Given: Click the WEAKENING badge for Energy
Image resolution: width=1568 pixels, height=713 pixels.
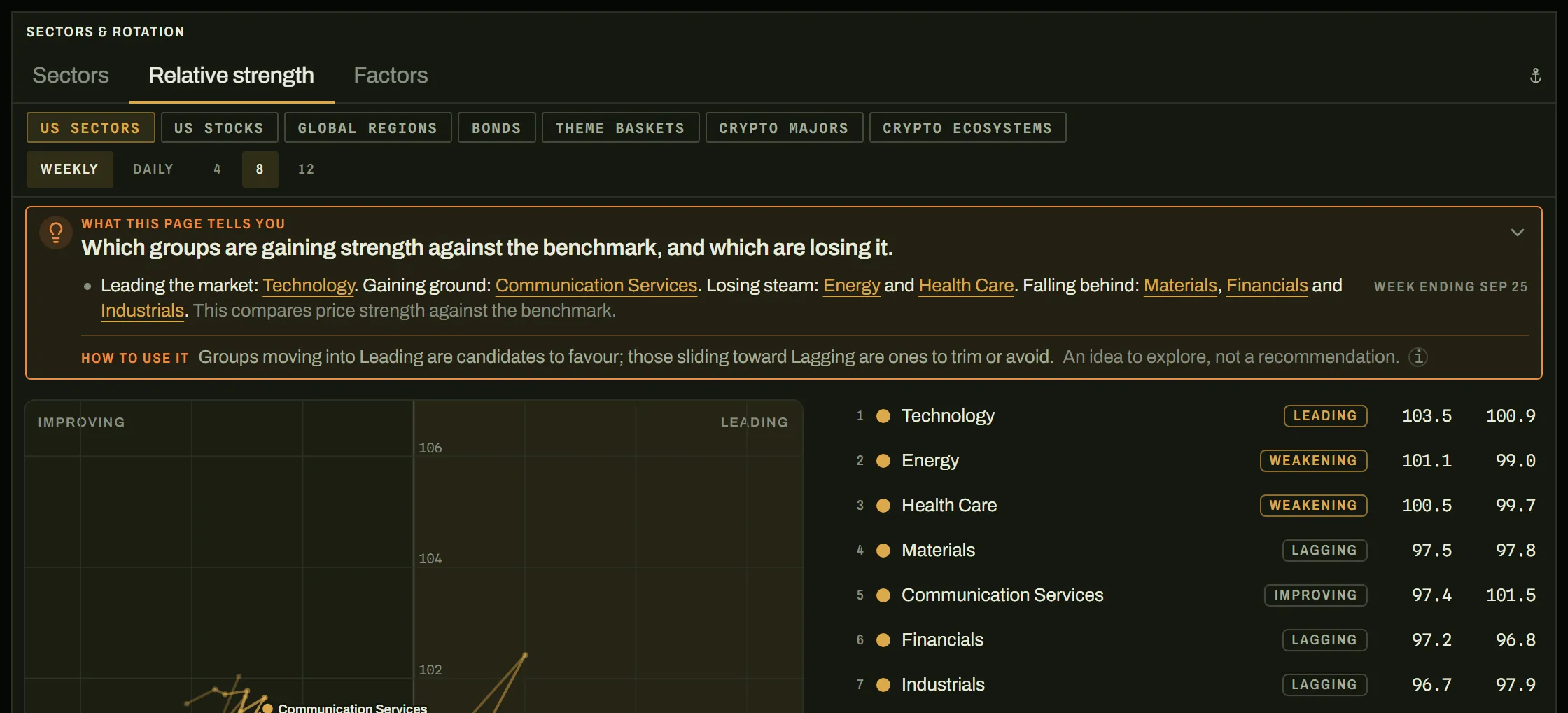Looking at the screenshot, I should pyautogui.click(x=1313, y=461).
